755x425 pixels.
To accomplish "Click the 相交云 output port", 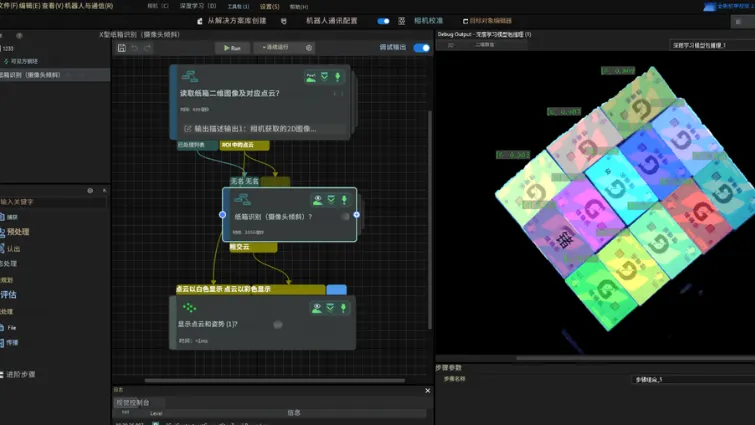I will coord(253,247).
